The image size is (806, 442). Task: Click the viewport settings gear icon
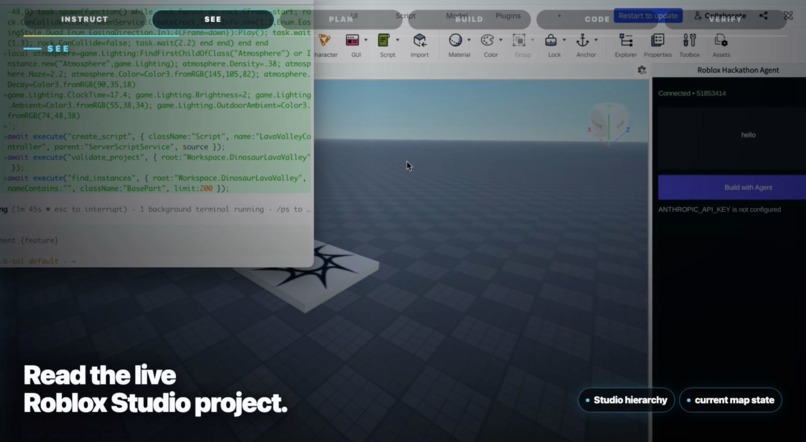click(642, 70)
